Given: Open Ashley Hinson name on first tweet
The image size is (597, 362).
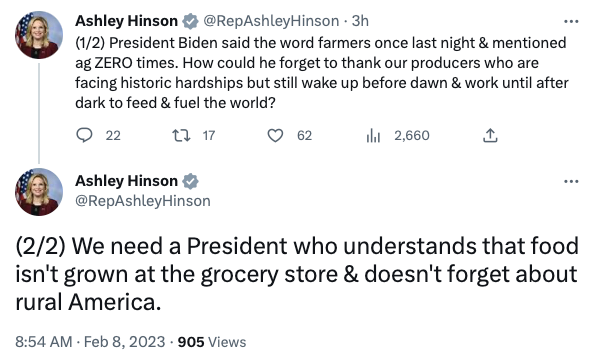Looking at the screenshot, I should [126, 21].
